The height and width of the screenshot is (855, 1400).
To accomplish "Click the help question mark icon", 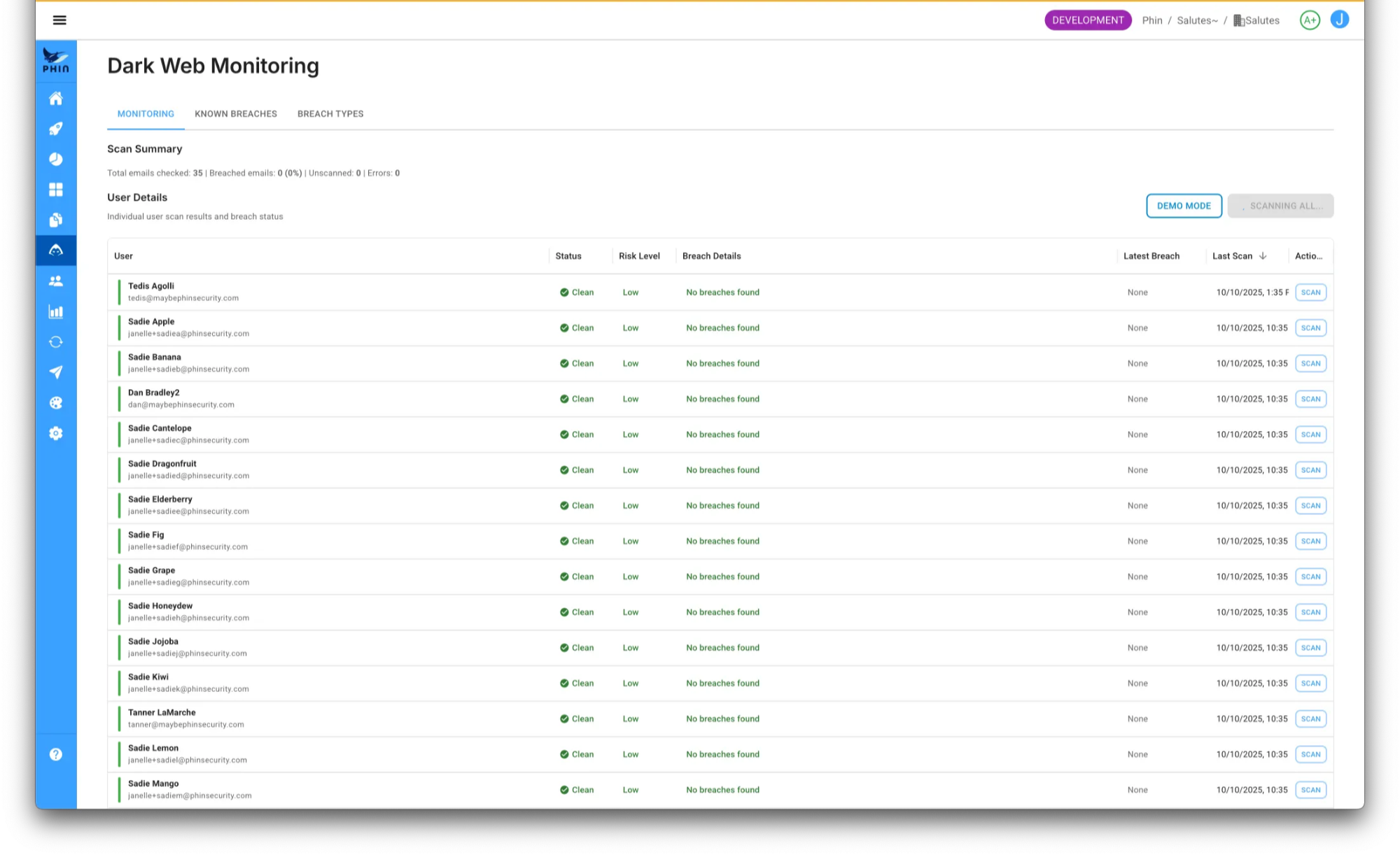I will (56, 754).
